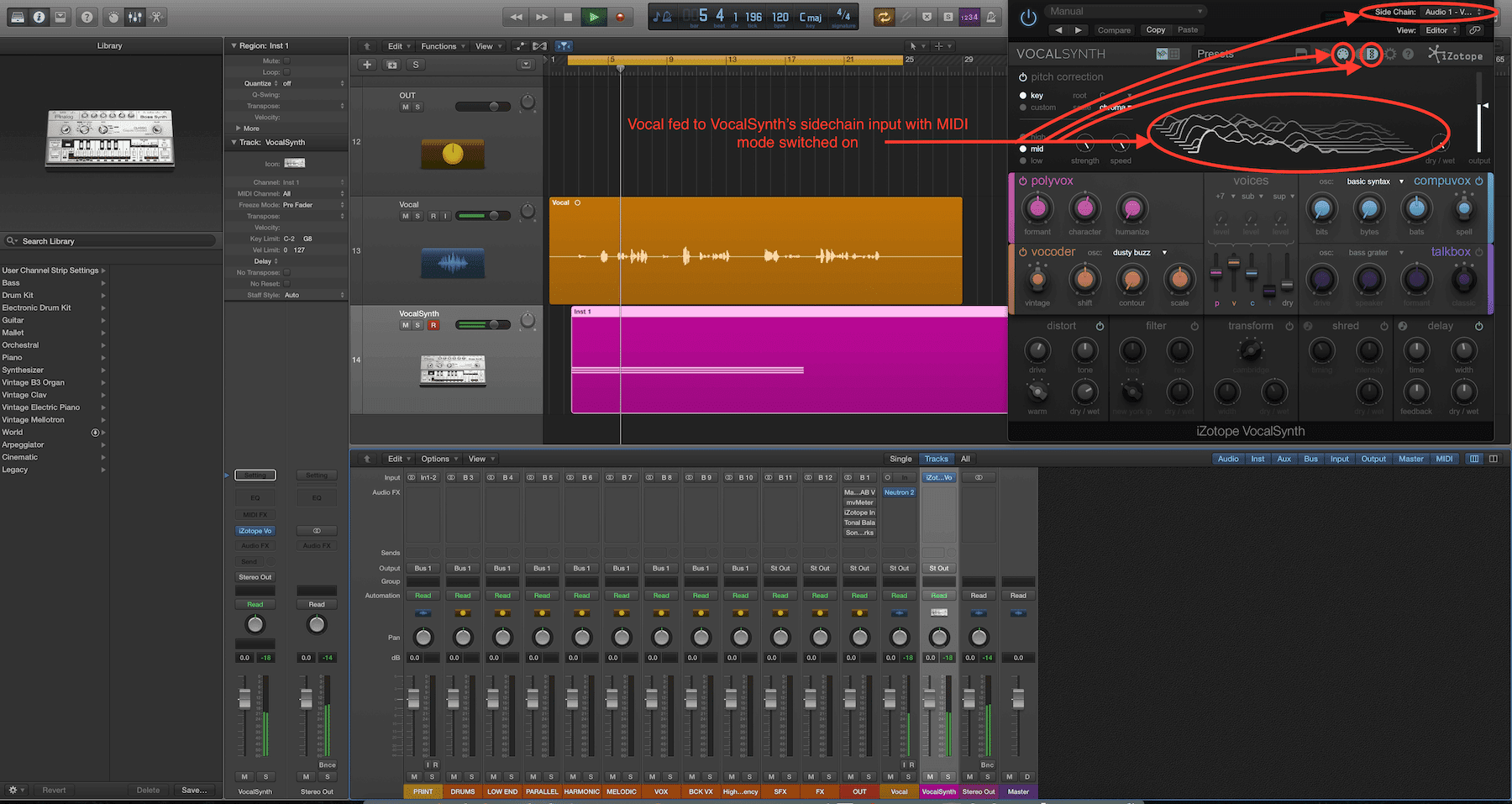Click the plugin link chain icon
Viewport: 1512px width, 804px height.
1474,30
